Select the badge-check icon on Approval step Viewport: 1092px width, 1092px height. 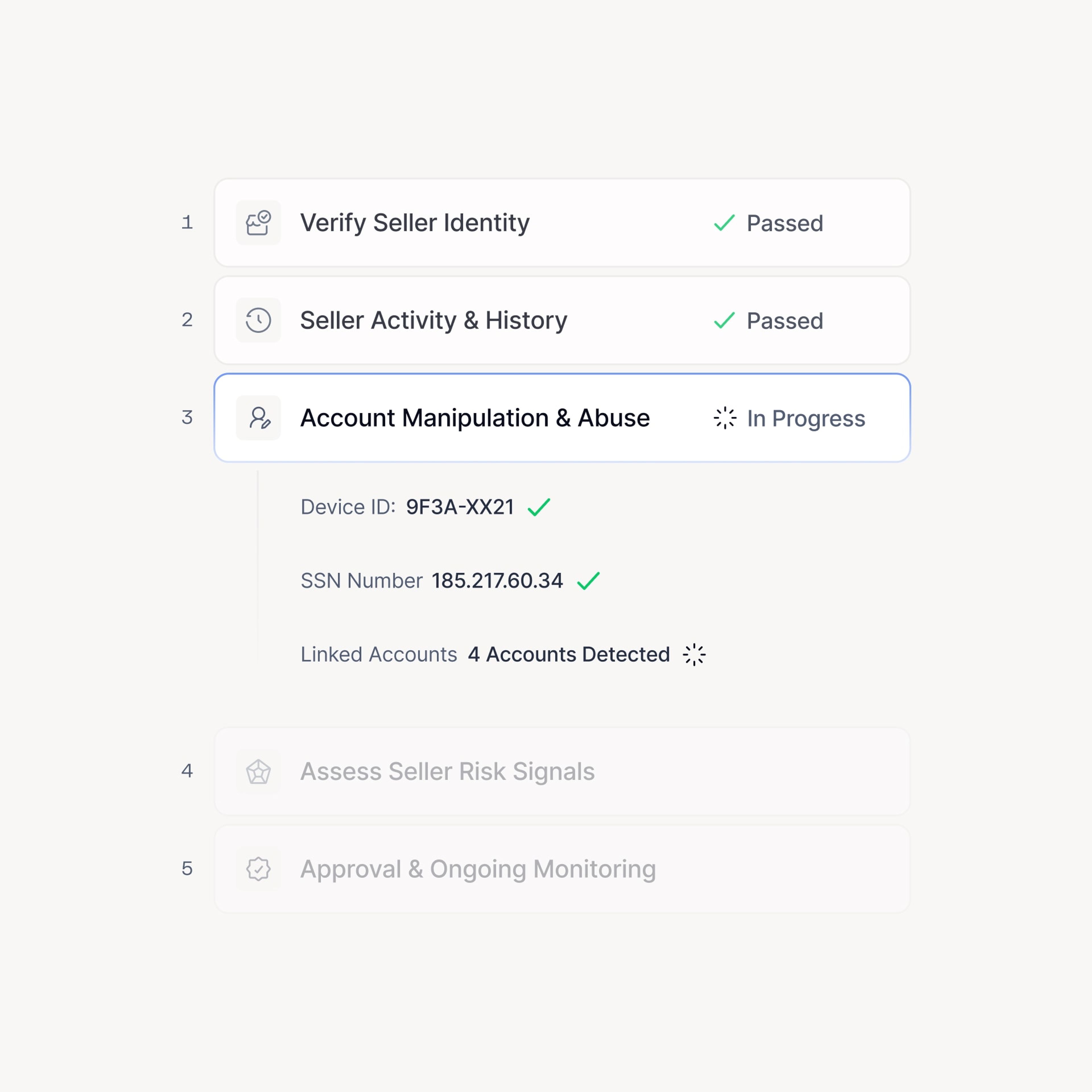pos(258,869)
